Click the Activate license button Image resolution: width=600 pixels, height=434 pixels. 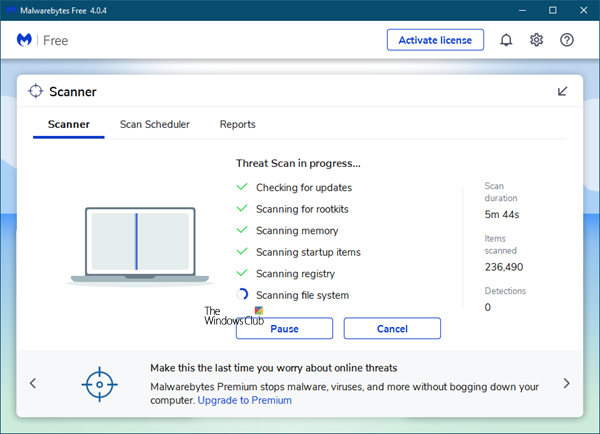[x=435, y=40]
